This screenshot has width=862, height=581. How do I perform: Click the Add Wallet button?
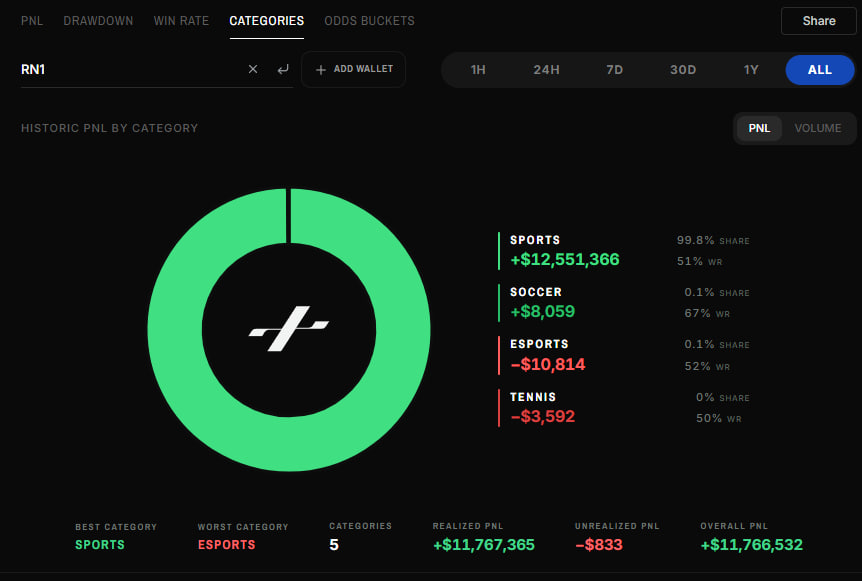tap(353, 69)
